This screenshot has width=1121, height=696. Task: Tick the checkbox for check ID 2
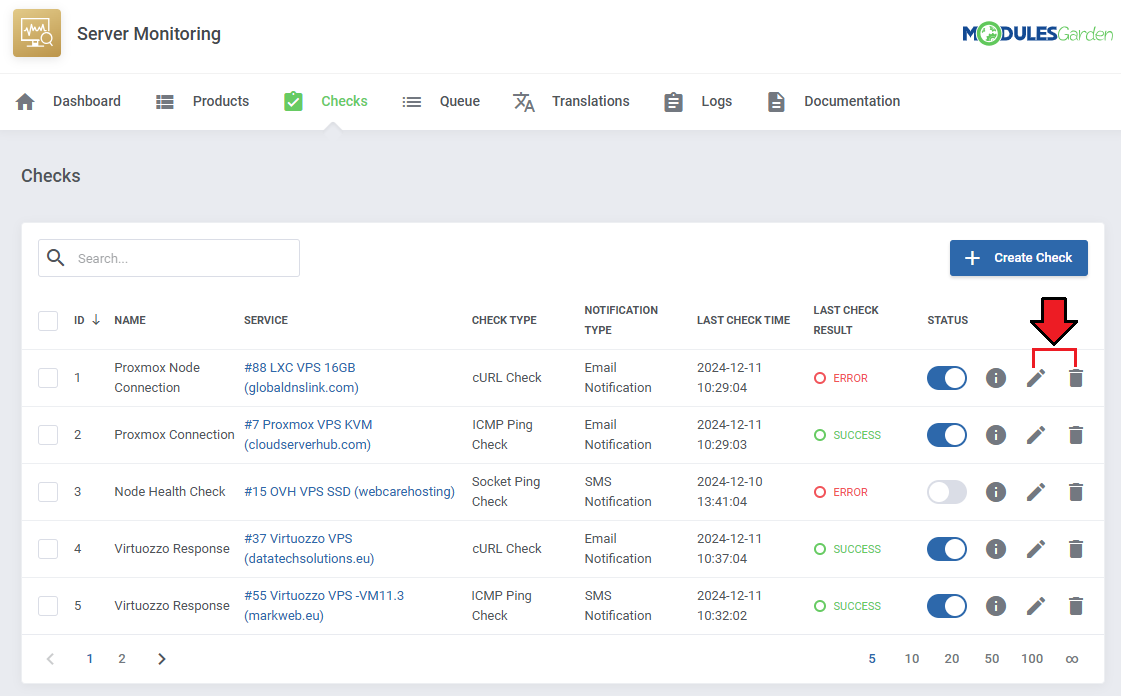[48, 435]
